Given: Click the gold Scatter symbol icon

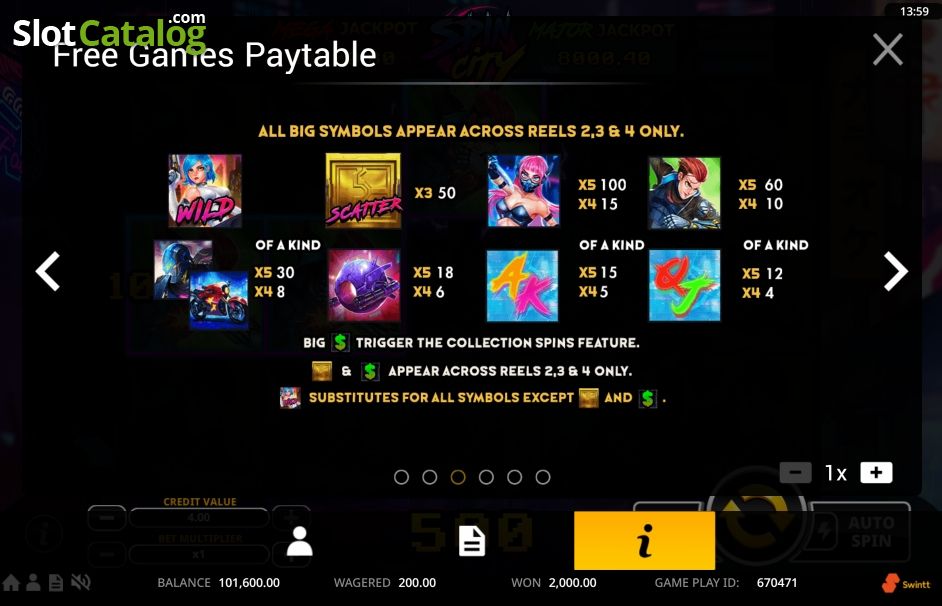Looking at the screenshot, I should coord(363,191).
